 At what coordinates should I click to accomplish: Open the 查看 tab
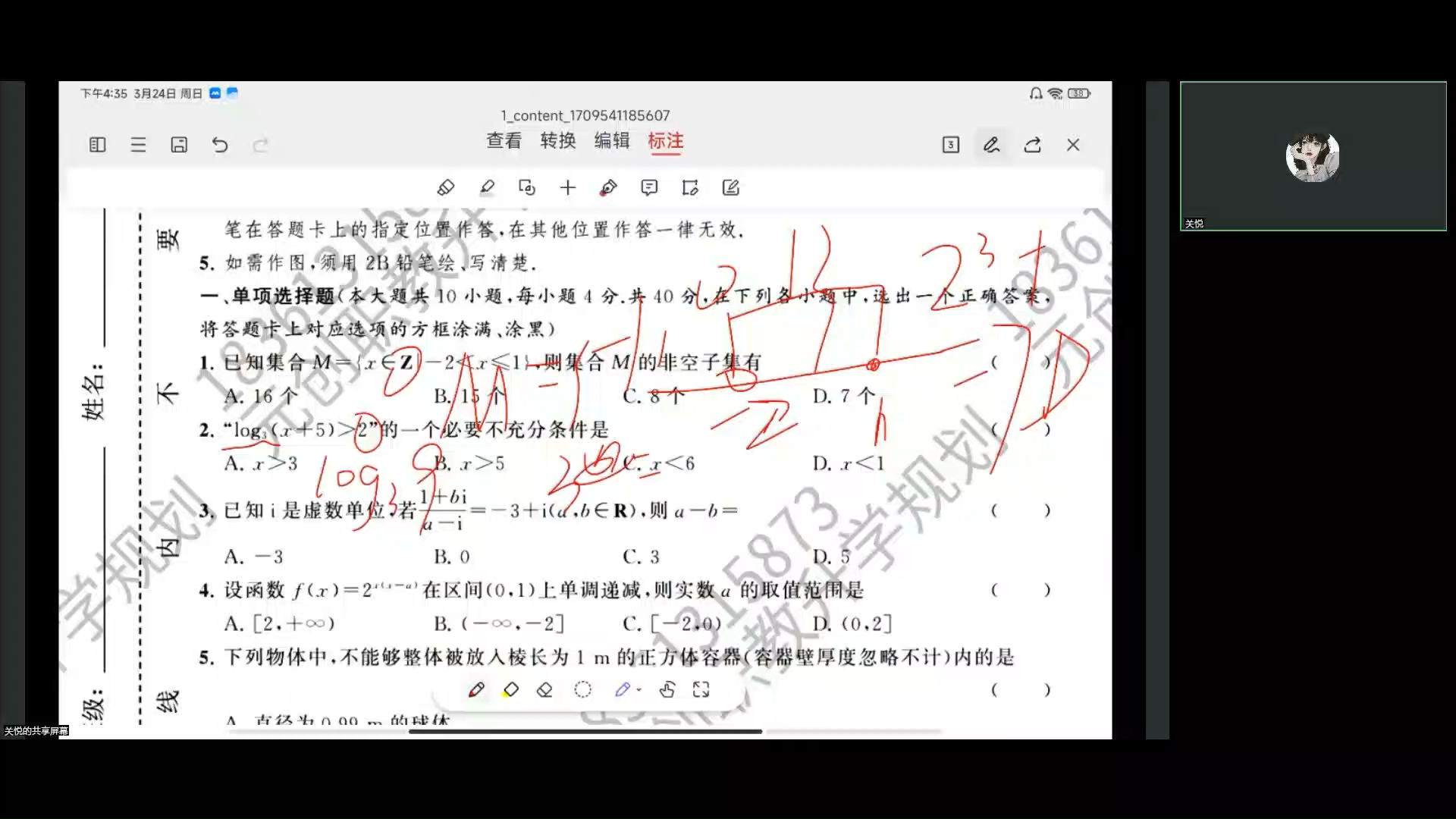504,141
